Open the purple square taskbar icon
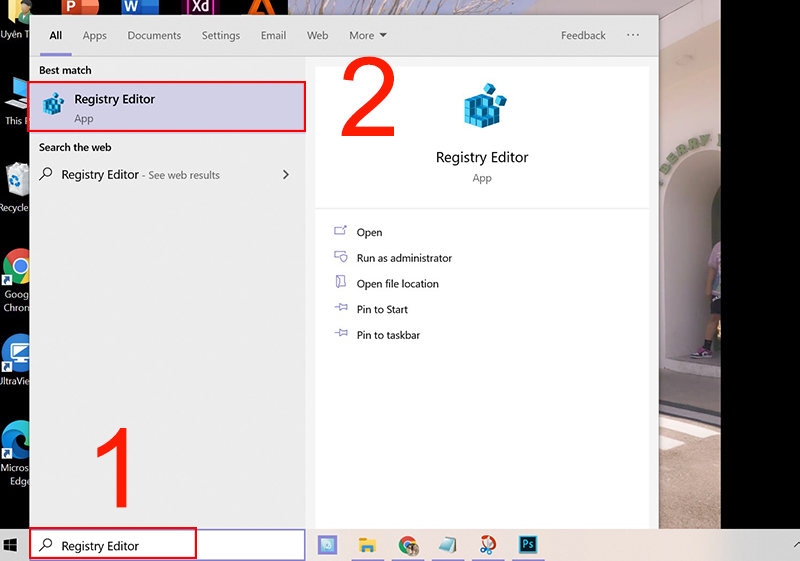The image size is (800, 561). pos(327,545)
